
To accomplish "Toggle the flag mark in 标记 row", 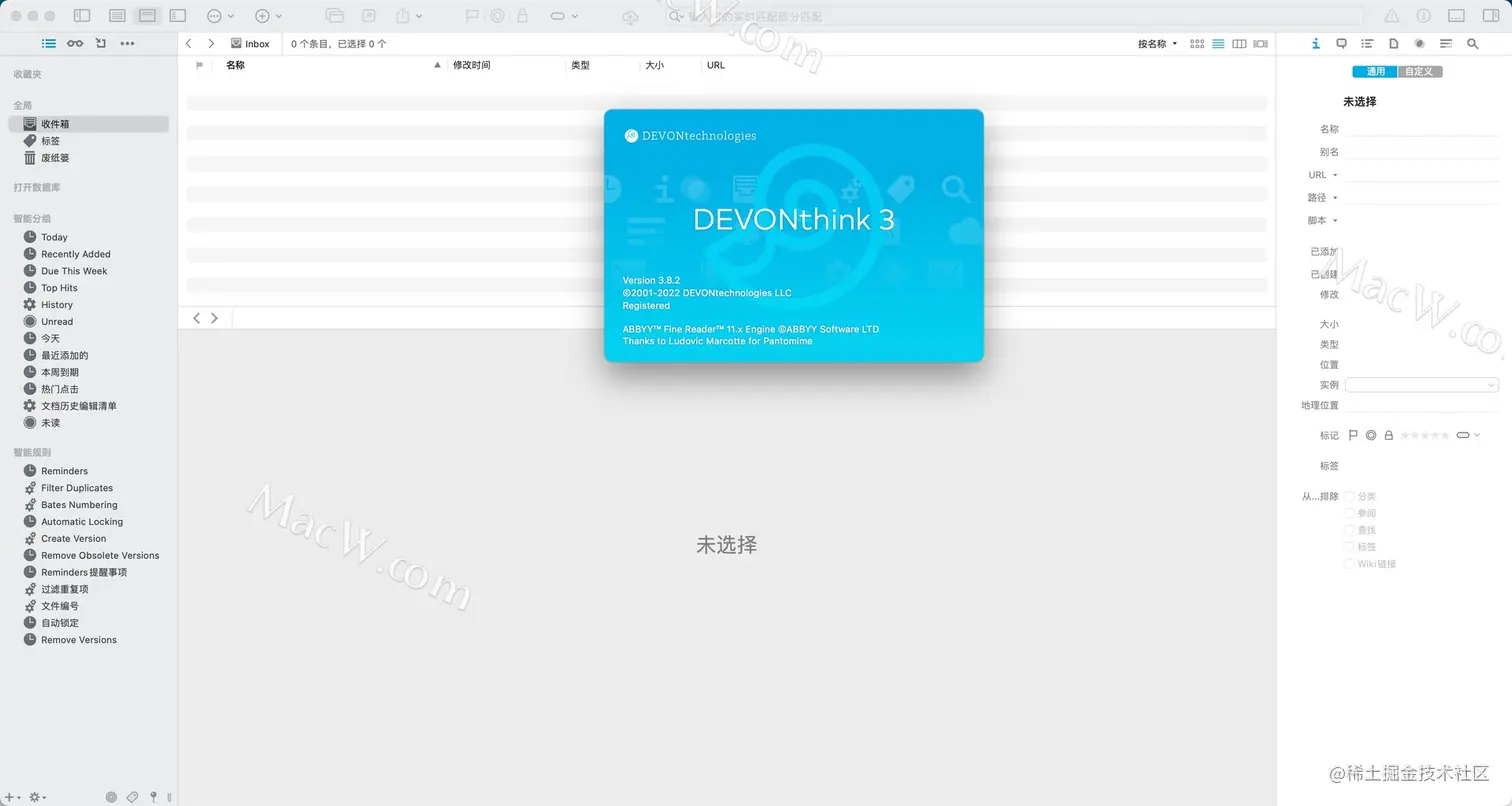I will (x=1353, y=435).
